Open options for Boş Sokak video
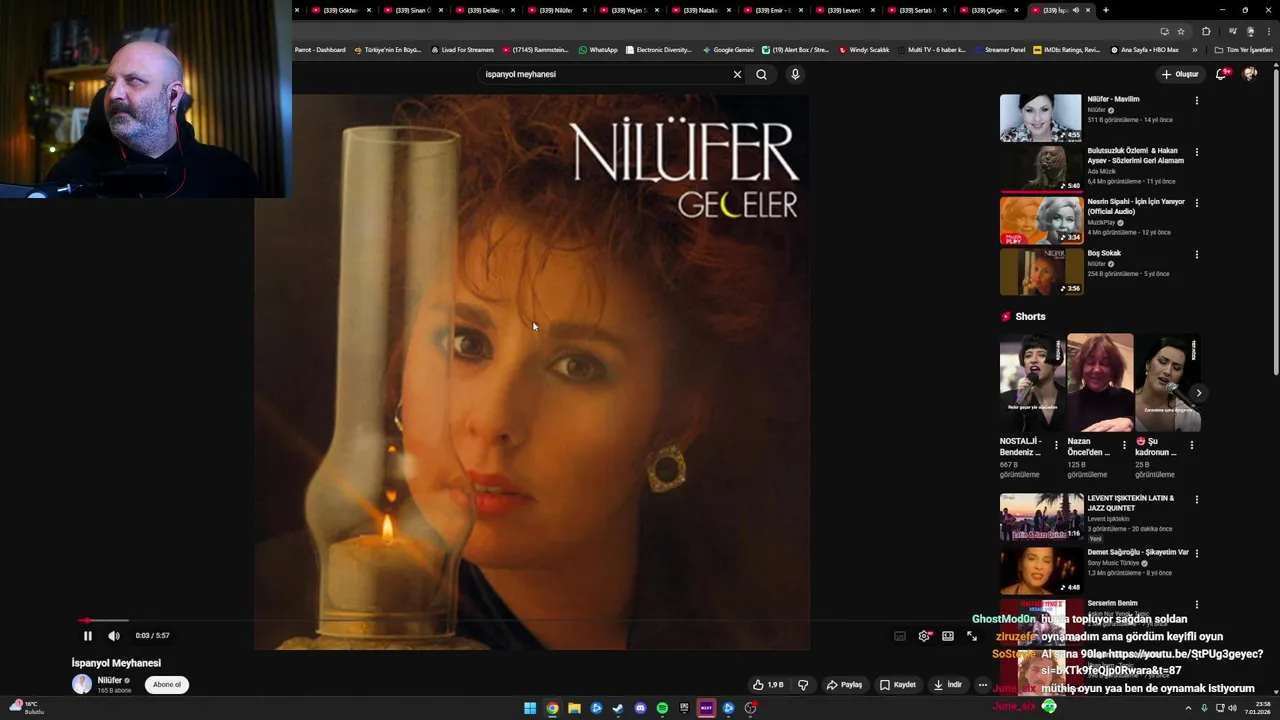The image size is (1280, 720). pyautogui.click(x=1196, y=254)
